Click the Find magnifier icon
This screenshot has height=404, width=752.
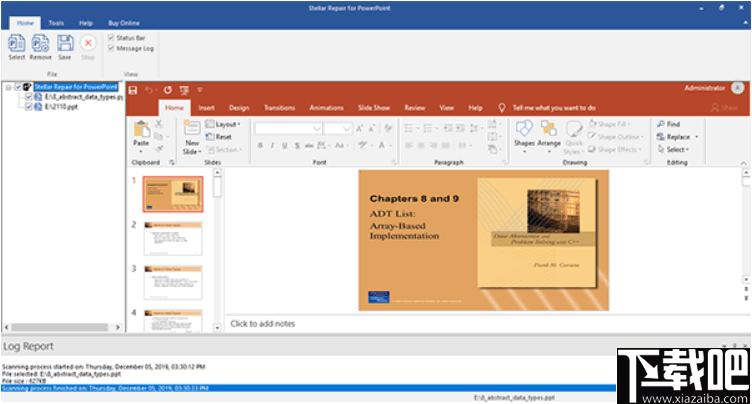[661, 124]
